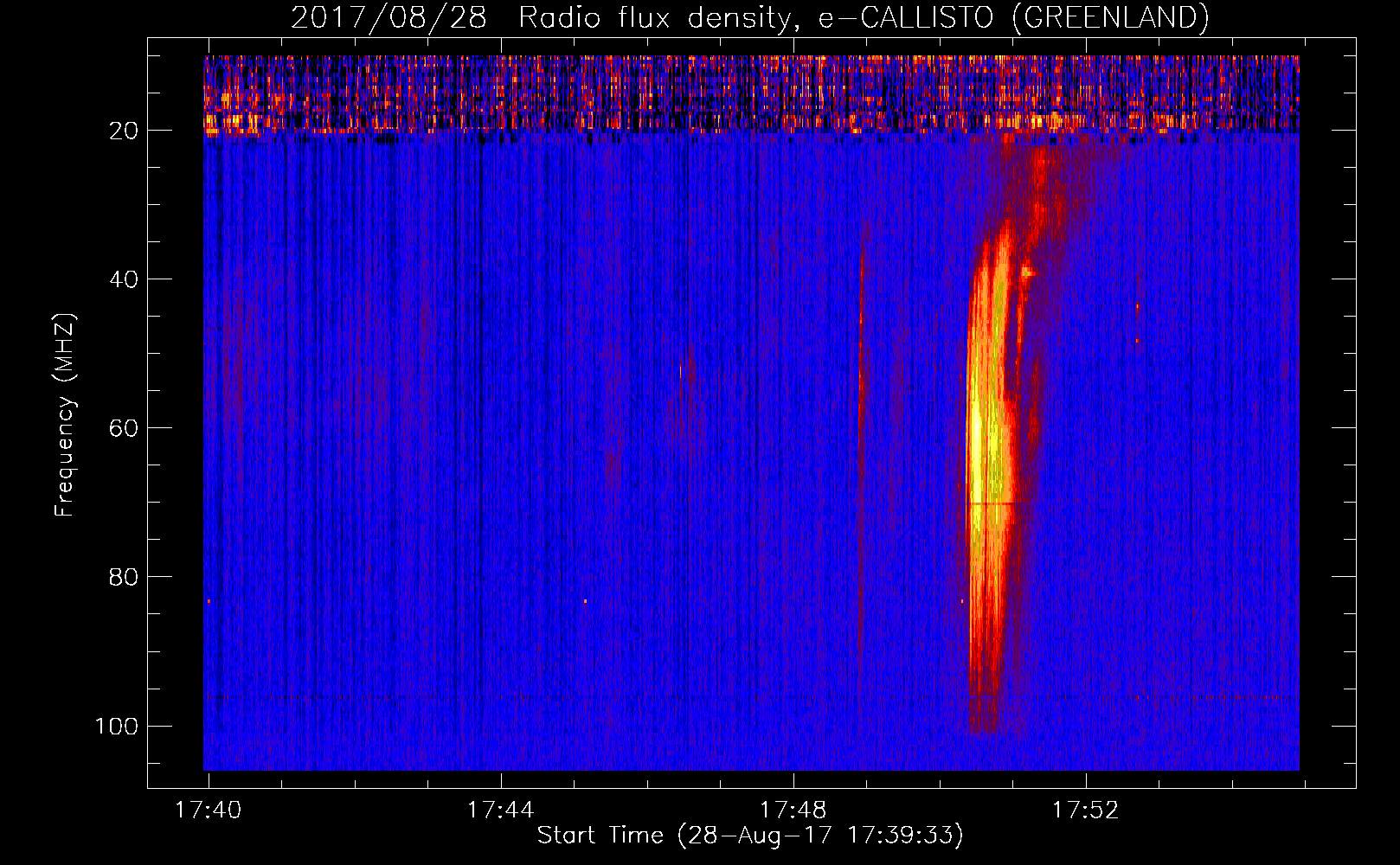This screenshot has height=865, width=1400.
Task: Click the 17:48 time tick label
Action: click(793, 811)
